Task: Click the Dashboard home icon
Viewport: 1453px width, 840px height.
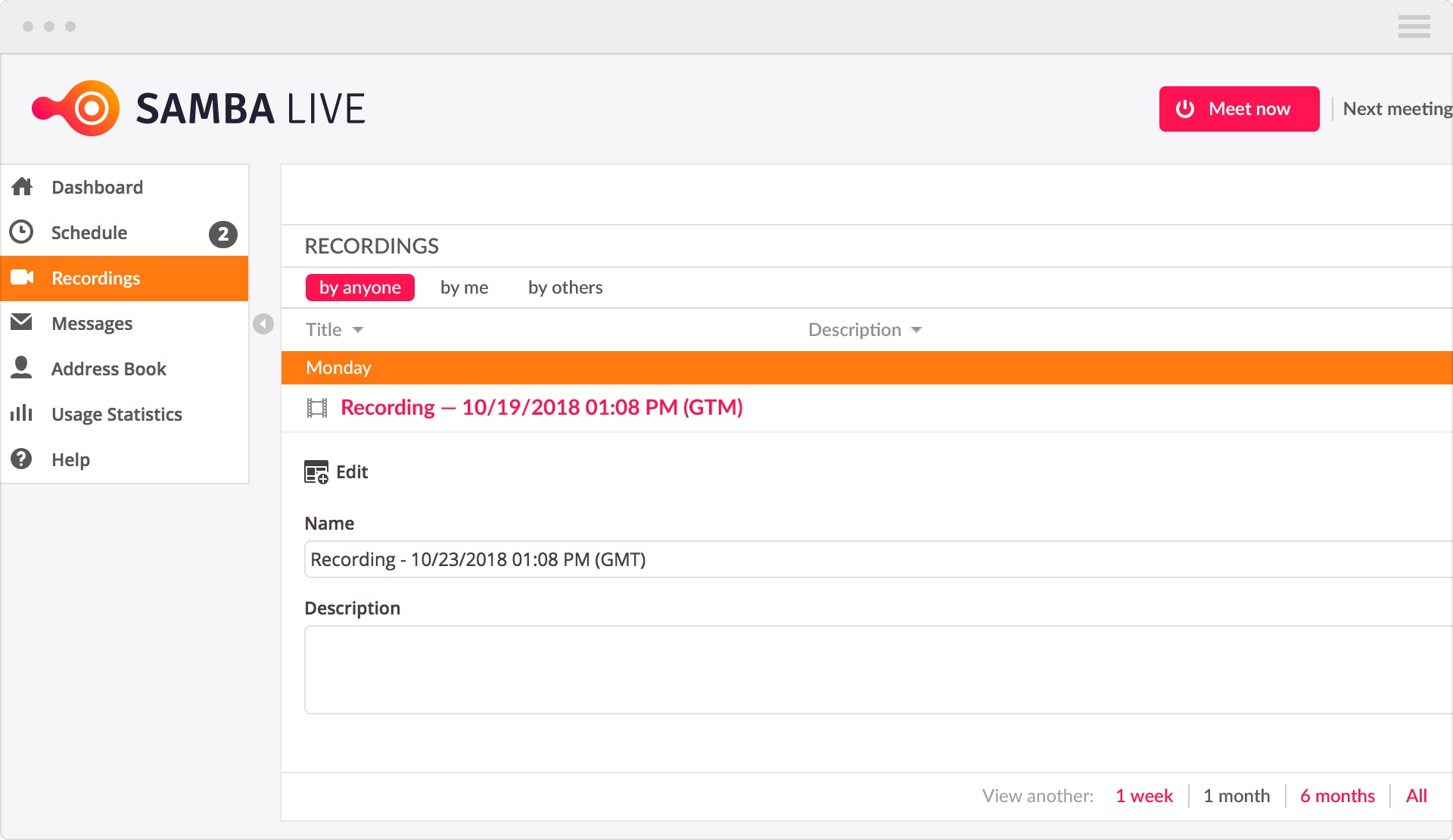Action: pos(22,187)
